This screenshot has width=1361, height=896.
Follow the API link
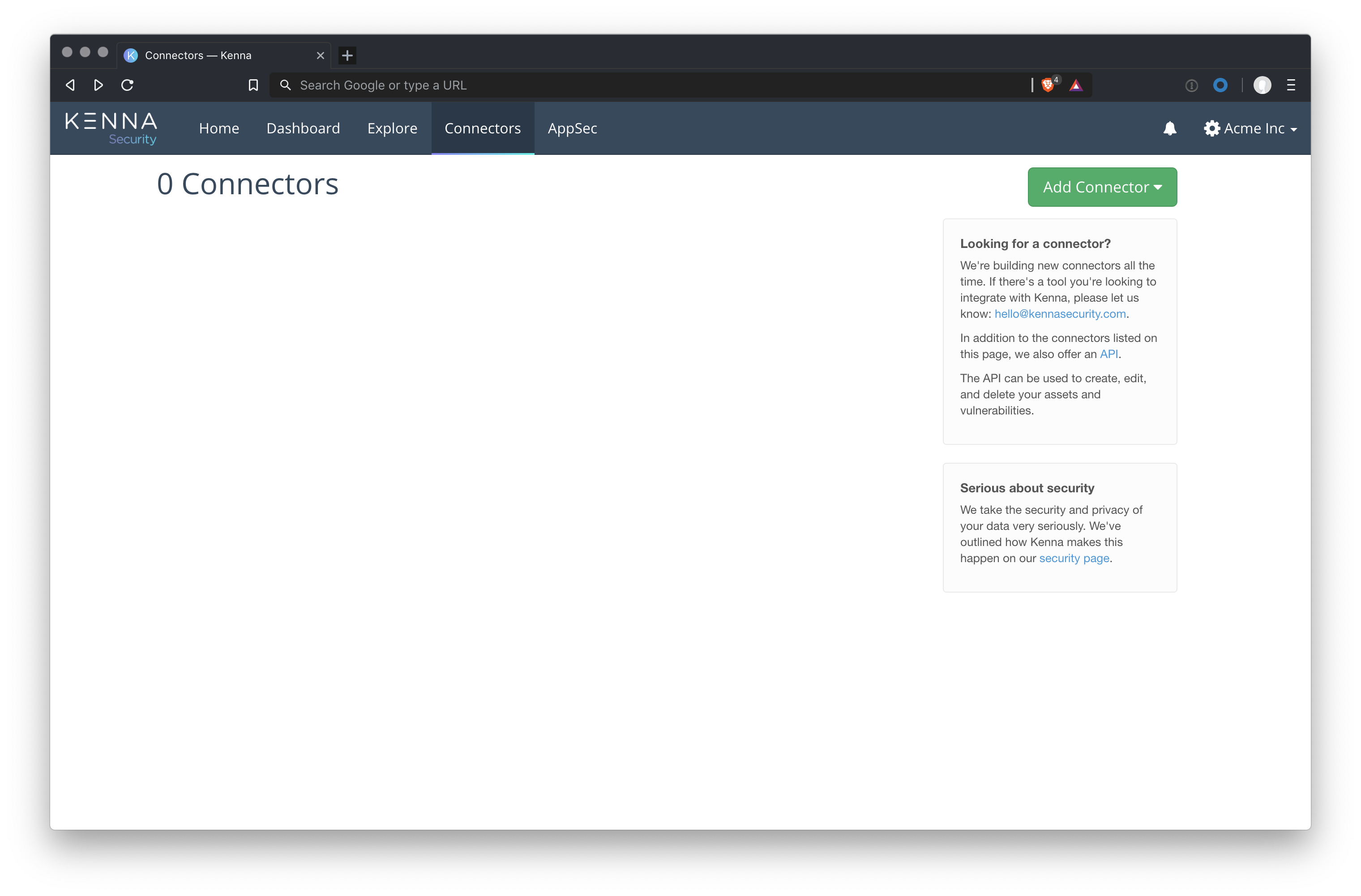tap(1108, 354)
